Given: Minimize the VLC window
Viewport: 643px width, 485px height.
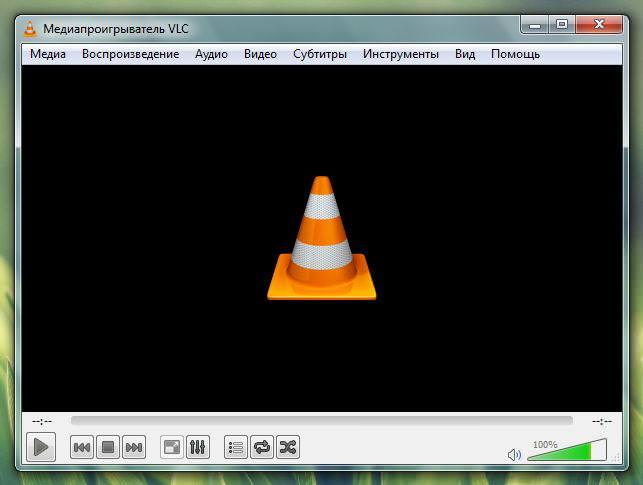Looking at the screenshot, I should click(534, 25).
